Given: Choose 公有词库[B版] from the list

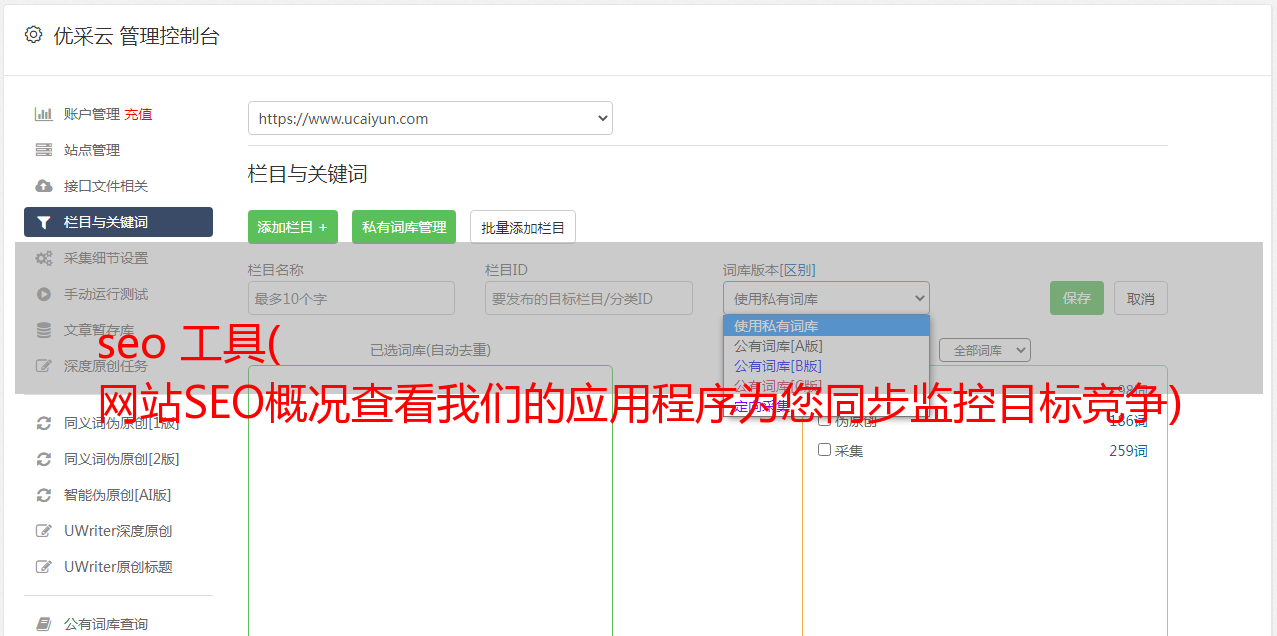Looking at the screenshot, I should tap(826, 366).
